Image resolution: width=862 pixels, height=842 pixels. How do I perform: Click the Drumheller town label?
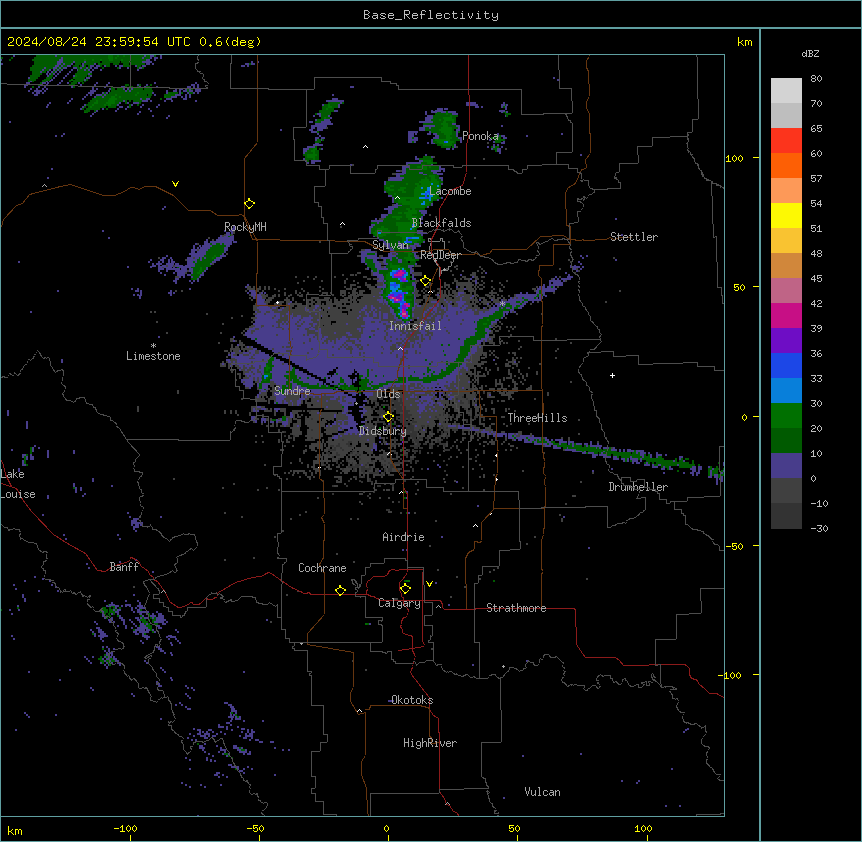click(638, 487)
